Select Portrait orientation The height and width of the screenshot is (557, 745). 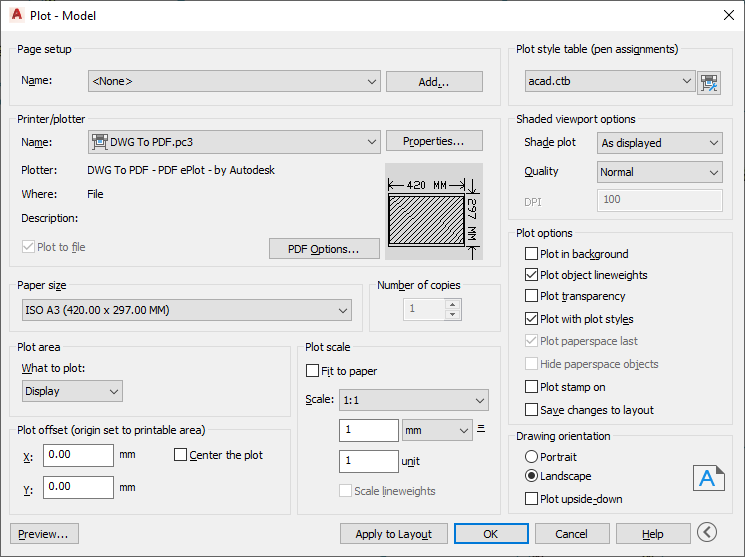pyautogui.click(x=531, y=457)
